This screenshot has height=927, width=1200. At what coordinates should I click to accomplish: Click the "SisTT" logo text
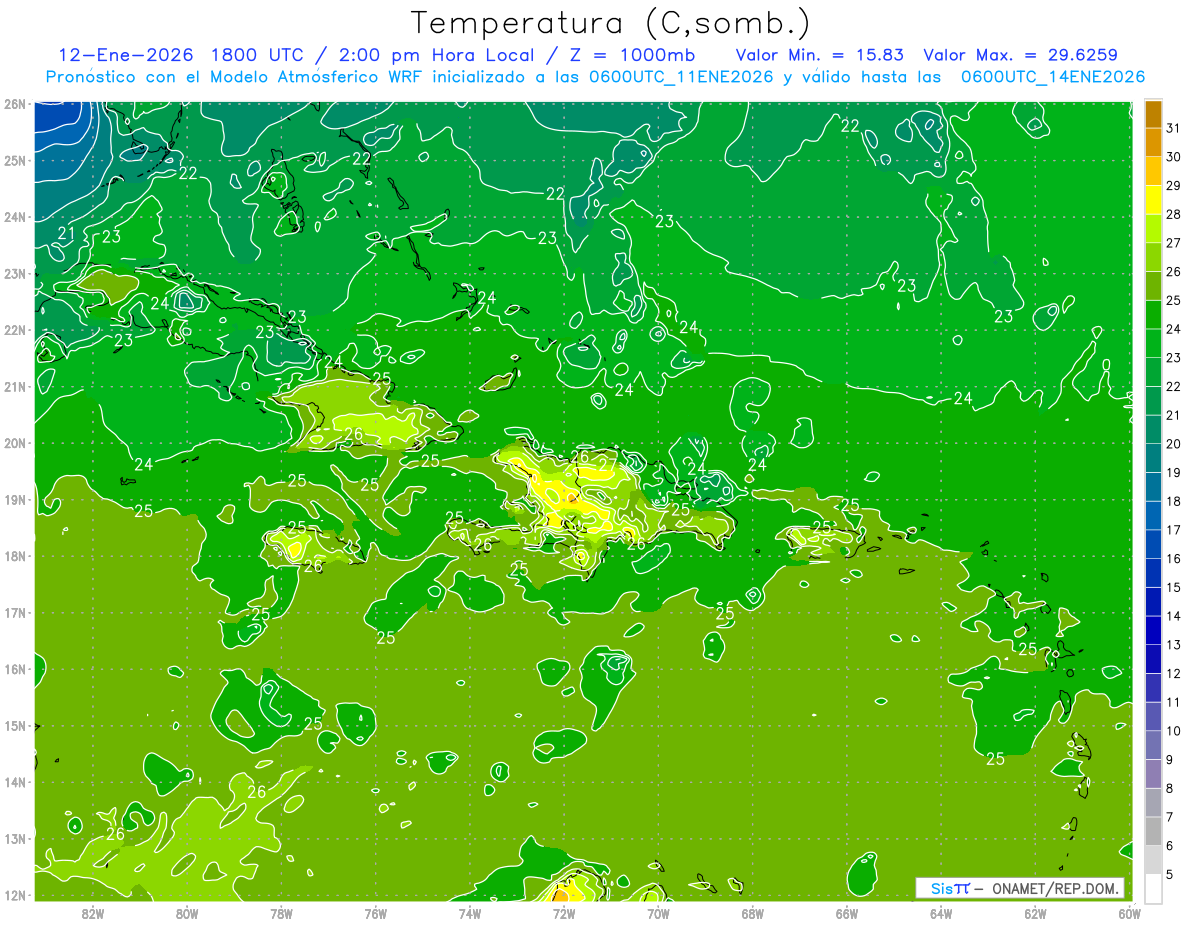pyautogui.click(x=949, y=888)
